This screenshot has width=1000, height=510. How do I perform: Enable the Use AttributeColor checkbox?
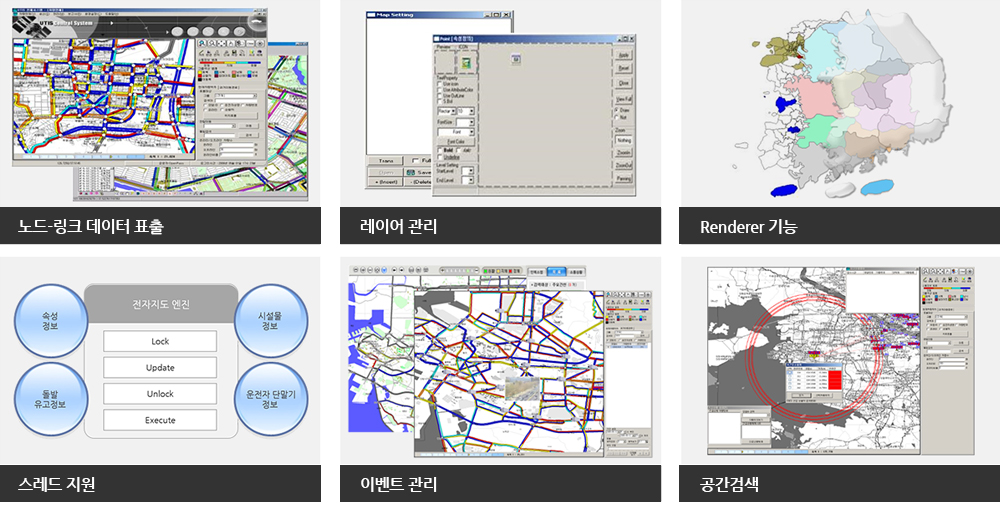tap(439, 90)
